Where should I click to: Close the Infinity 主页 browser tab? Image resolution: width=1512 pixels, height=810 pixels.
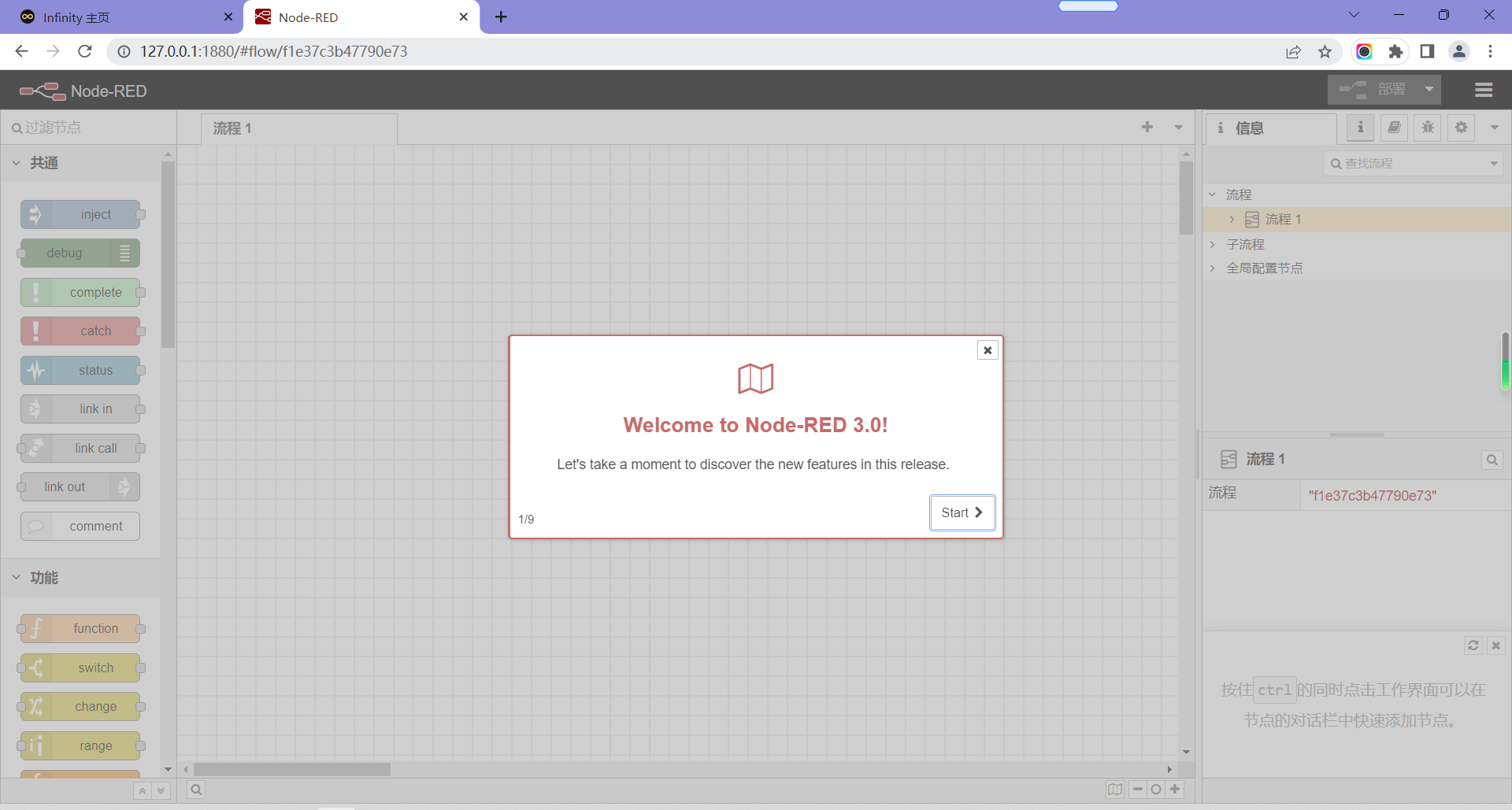[228, 17]
